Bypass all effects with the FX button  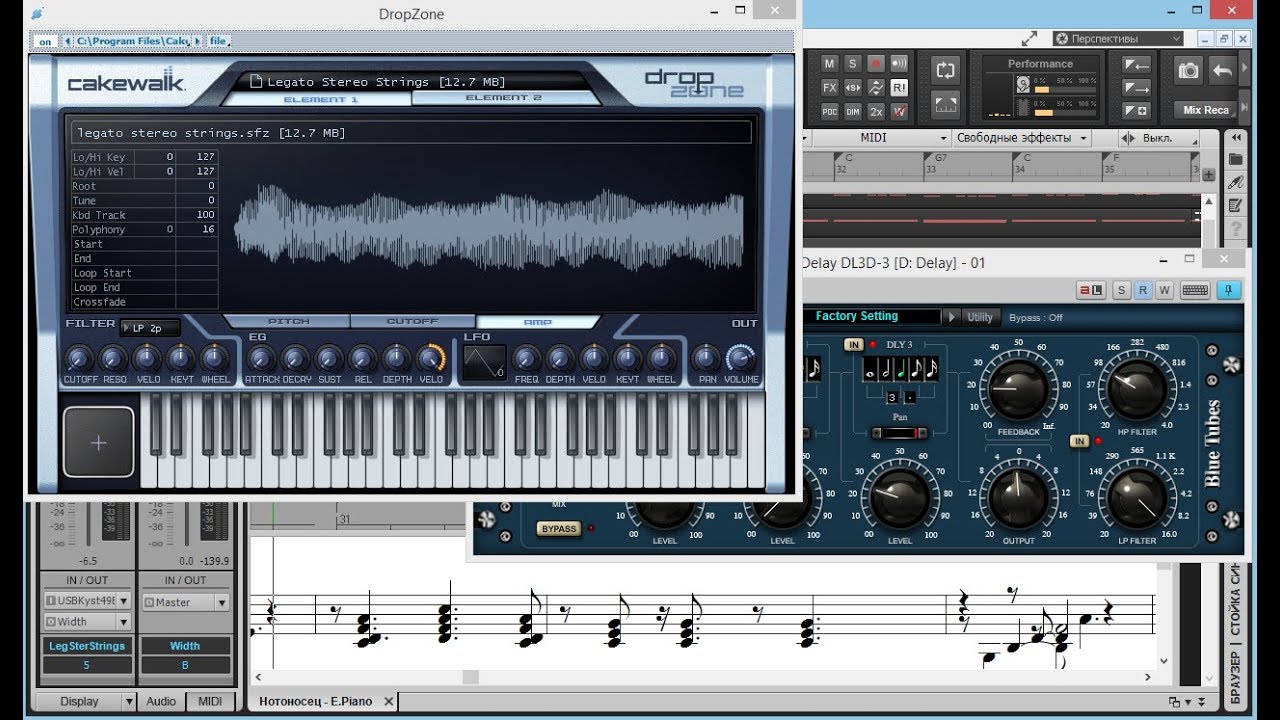(x=829, y=88)
